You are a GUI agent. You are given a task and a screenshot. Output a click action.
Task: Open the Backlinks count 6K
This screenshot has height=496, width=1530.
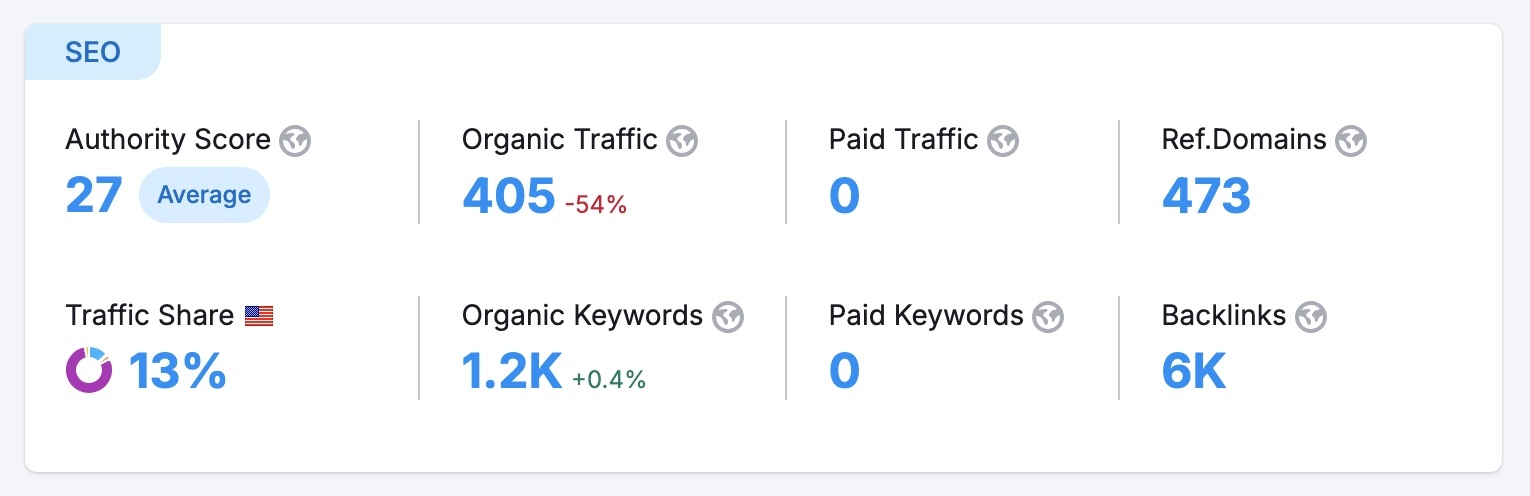pyautogui.click(x=1194, y=372)
